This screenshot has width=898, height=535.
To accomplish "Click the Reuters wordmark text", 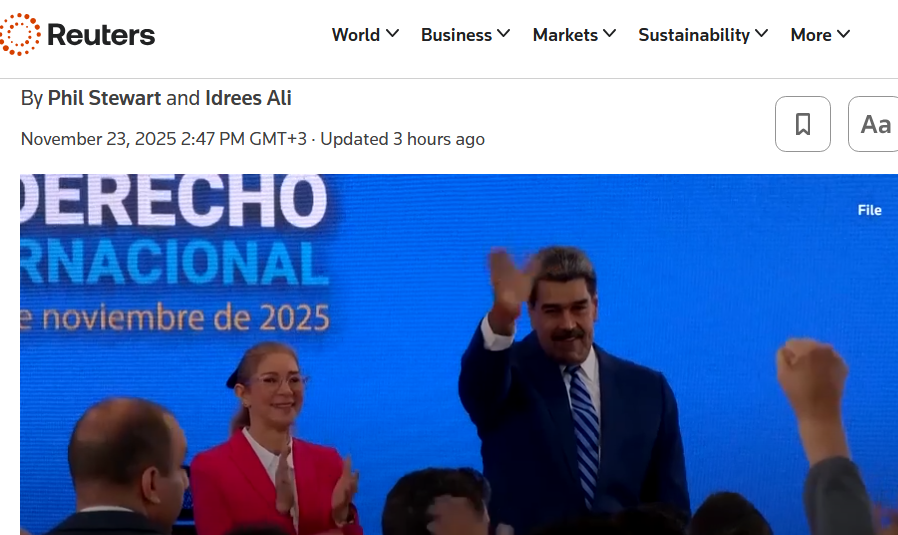I will click(x=101, y=35).
